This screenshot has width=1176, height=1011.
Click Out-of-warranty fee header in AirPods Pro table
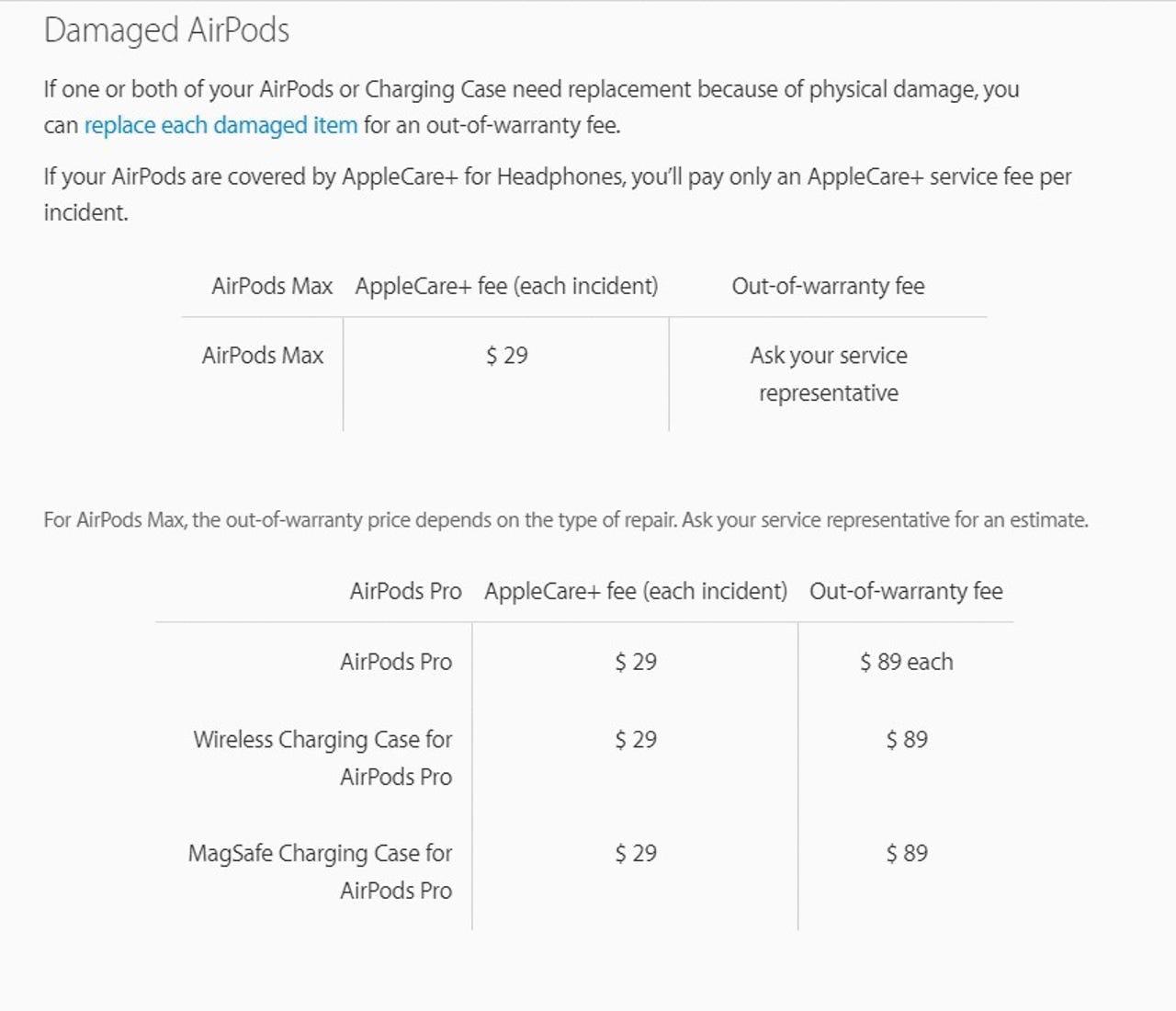906,591
